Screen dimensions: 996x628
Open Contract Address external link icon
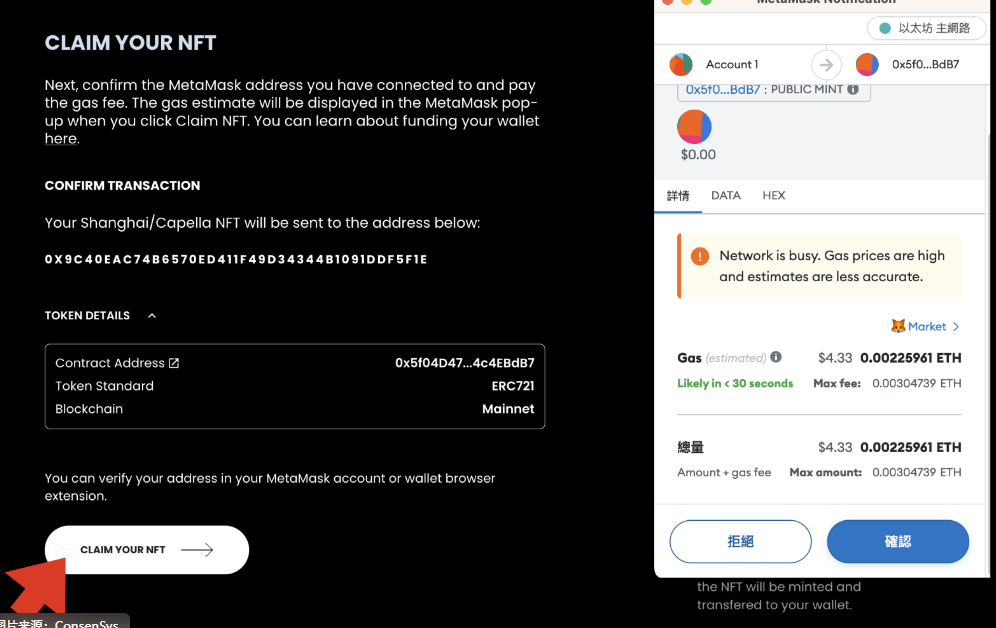coord(174,363)
